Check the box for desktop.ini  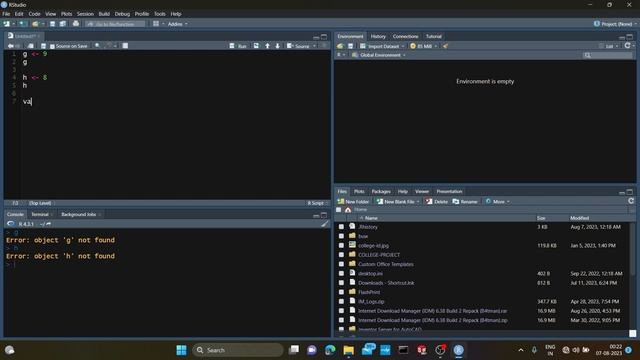point(341,274)
